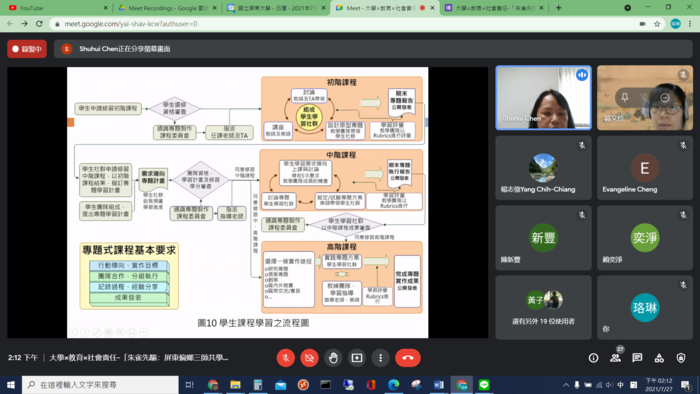Click your own 珞琳 tile
This screenshot has height=394, width=700.
(645, 307)
